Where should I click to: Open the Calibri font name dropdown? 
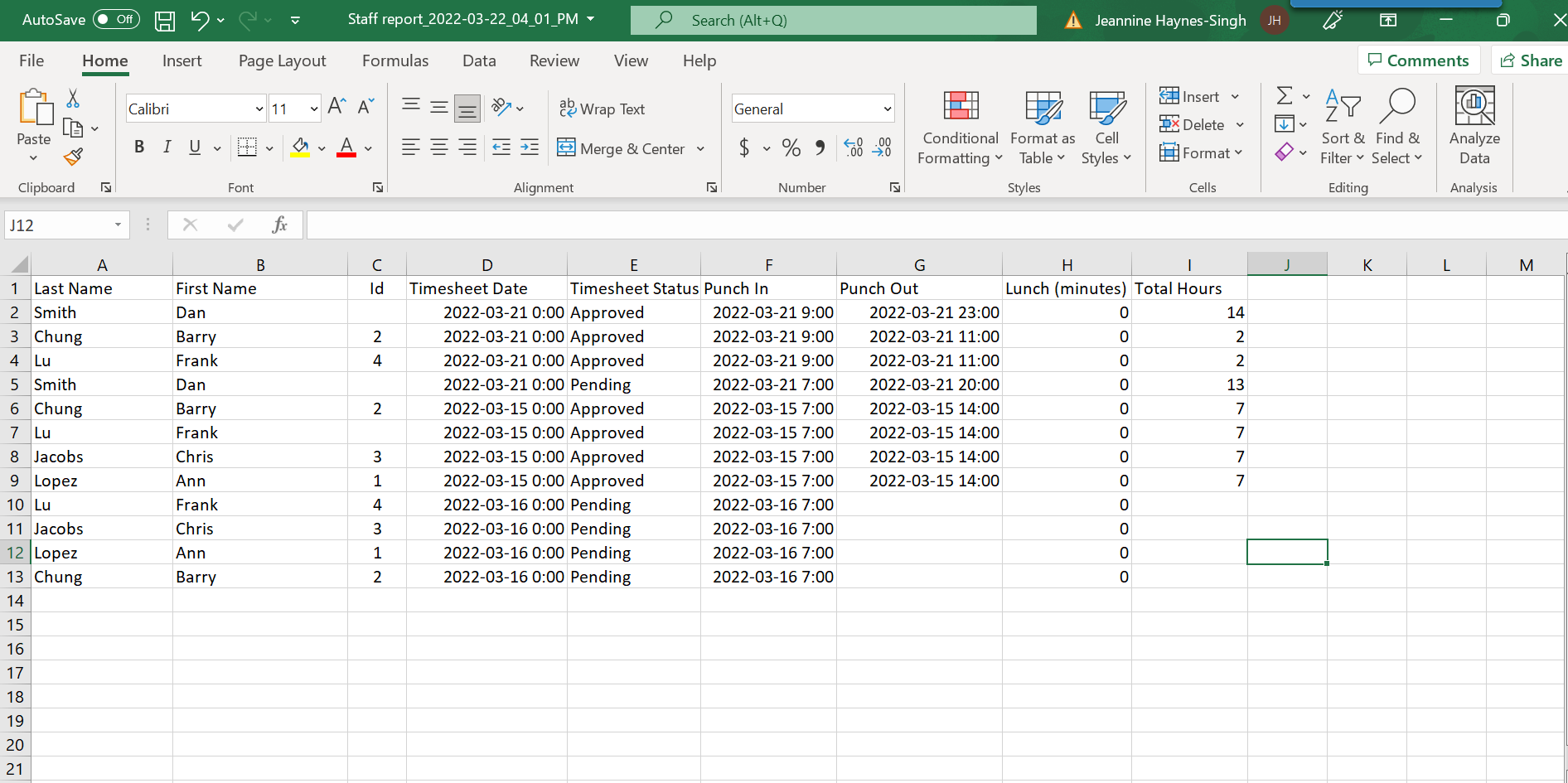[x=259, y=109]
